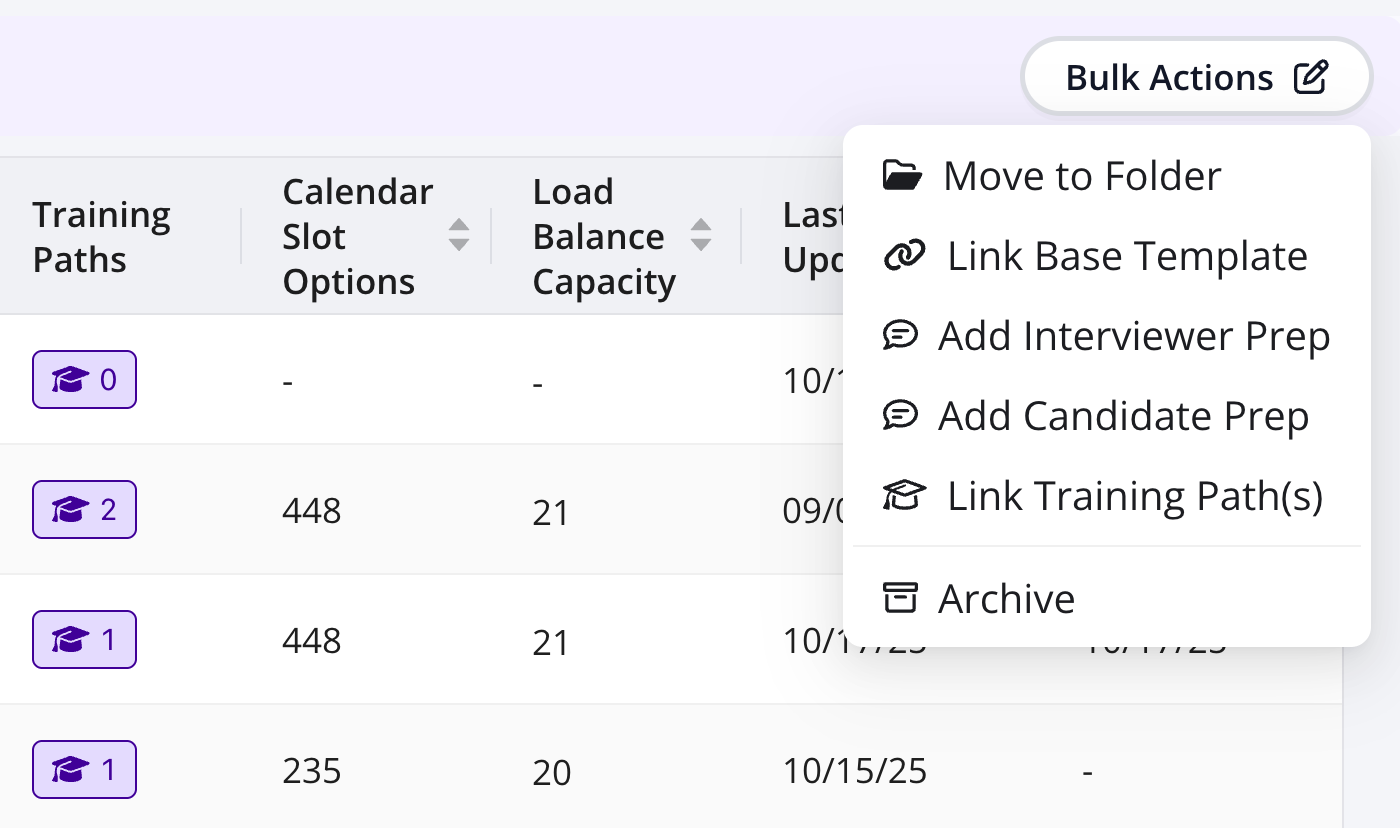Click the graduation cap icon for Link Training Path(s)

click(x=904, y=496)
